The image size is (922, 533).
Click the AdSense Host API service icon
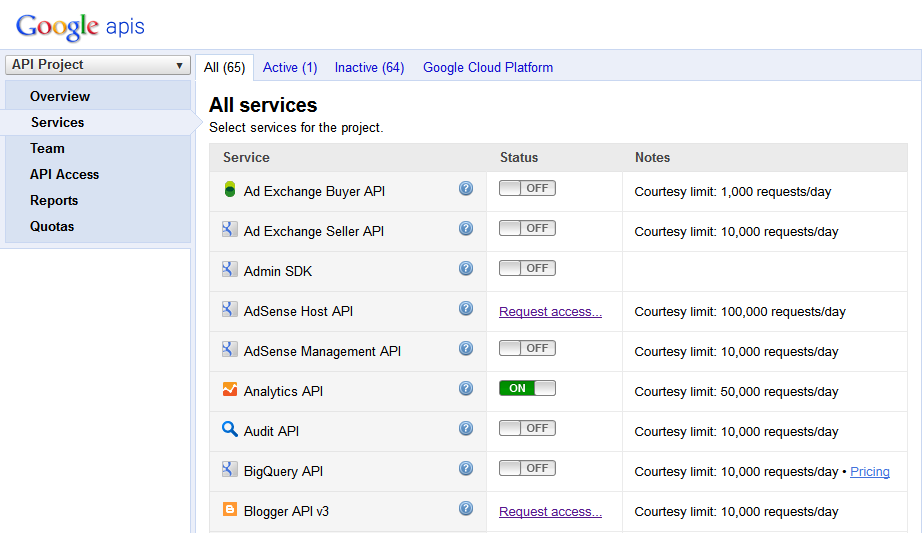[229, 309]
